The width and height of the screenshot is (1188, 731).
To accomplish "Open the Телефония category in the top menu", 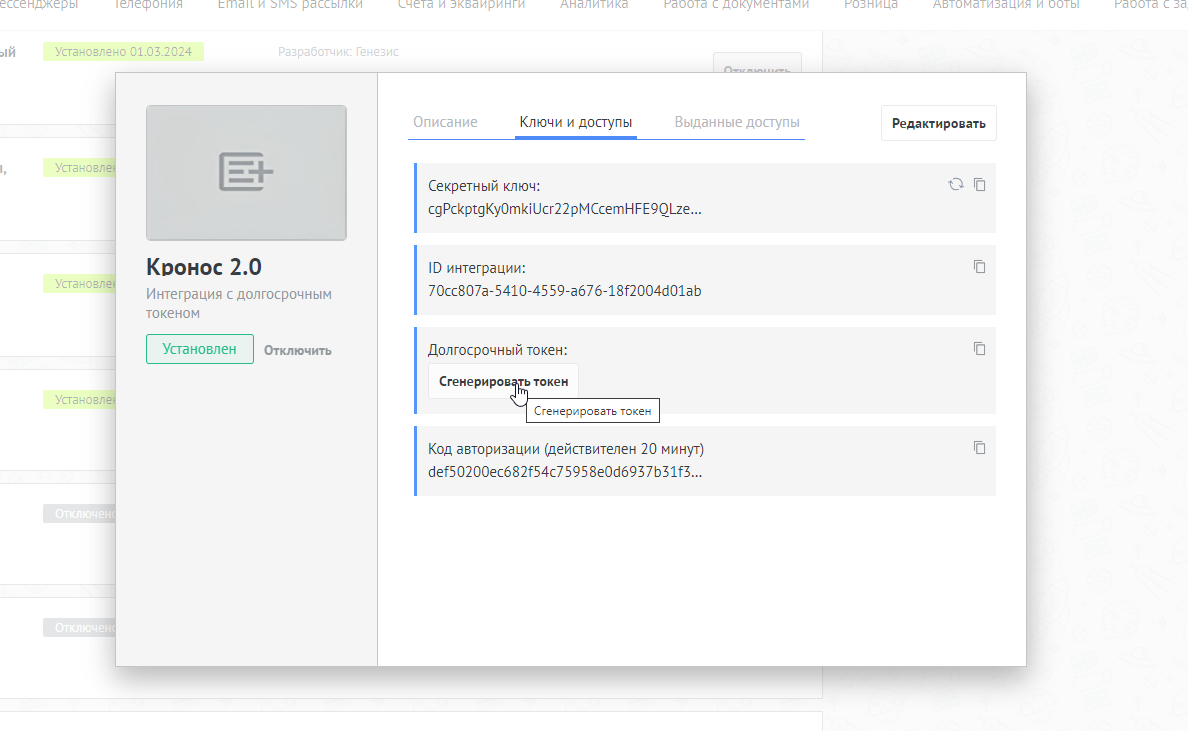I will (x=148, y=5).
